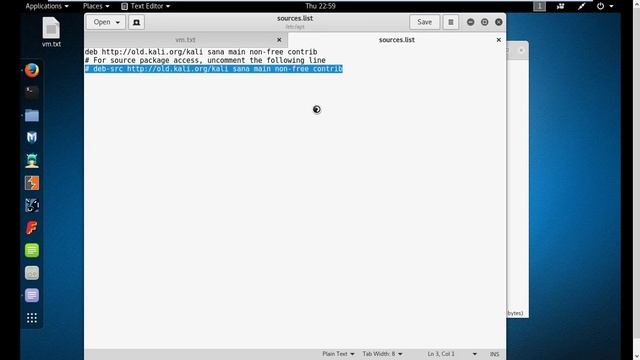Click the workspace indicator in top bar
The image size is (640, 360).
pyautogui.click(x=539, y=6)
